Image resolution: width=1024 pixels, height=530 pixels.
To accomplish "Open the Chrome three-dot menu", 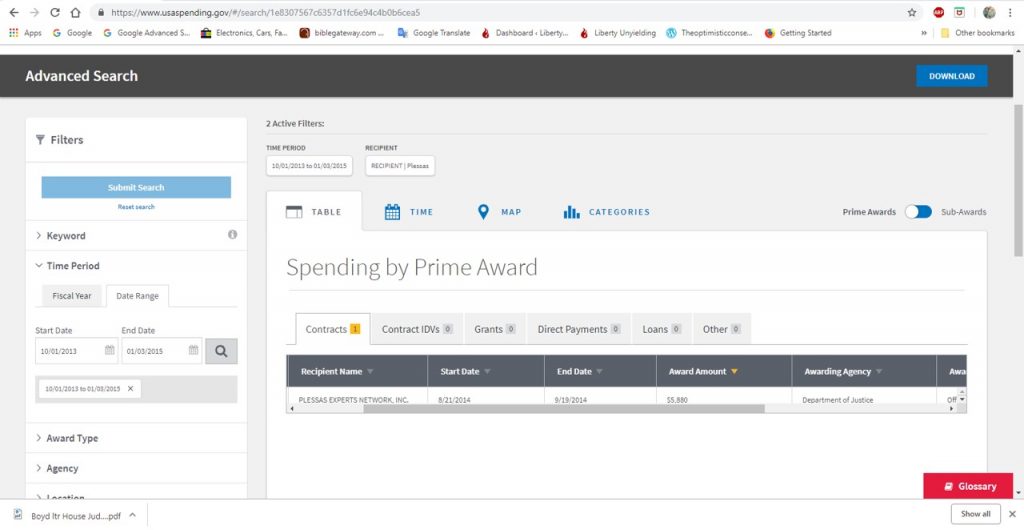I will tap(1010, 12).
